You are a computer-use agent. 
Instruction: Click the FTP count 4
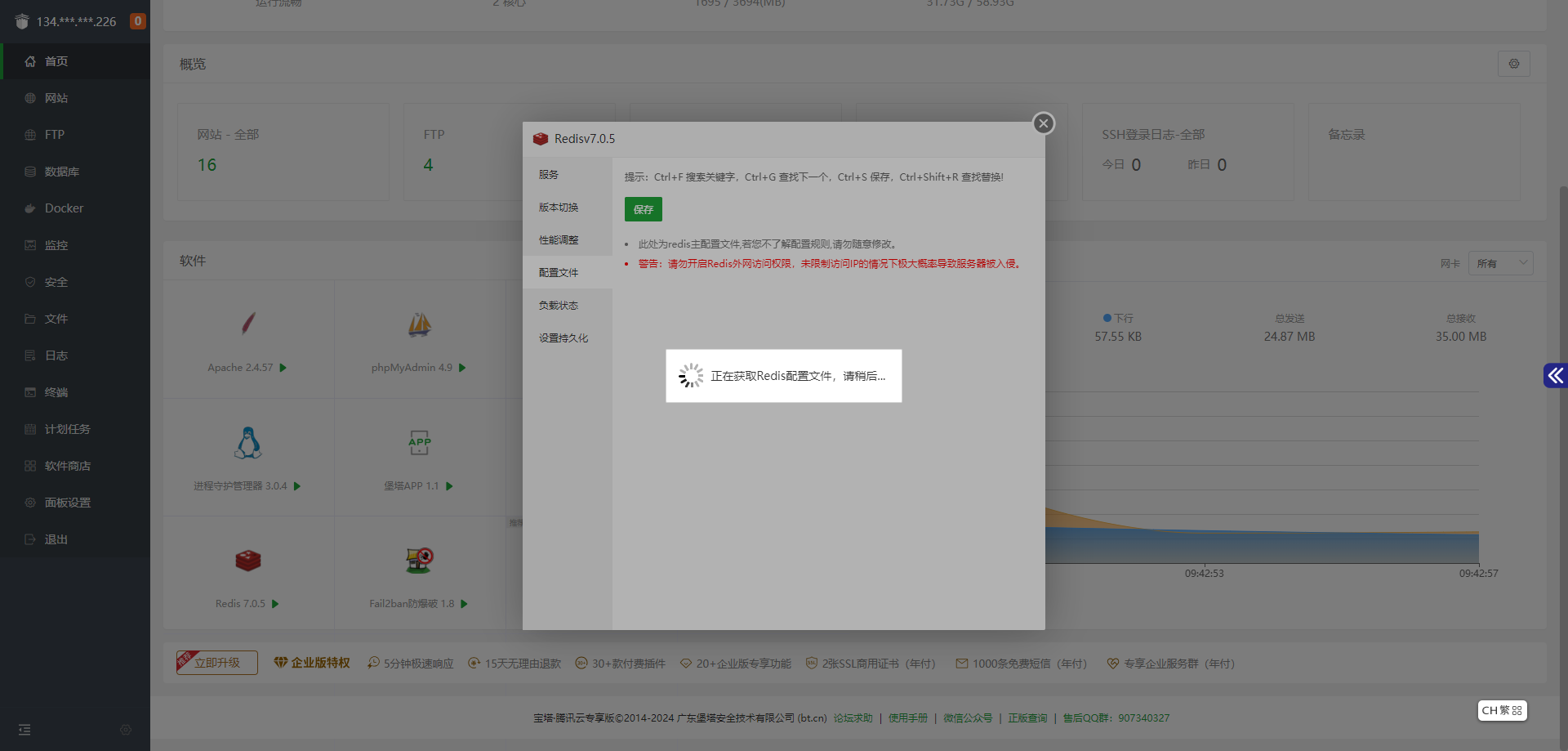pyautogui.click(x=428, y=165)
